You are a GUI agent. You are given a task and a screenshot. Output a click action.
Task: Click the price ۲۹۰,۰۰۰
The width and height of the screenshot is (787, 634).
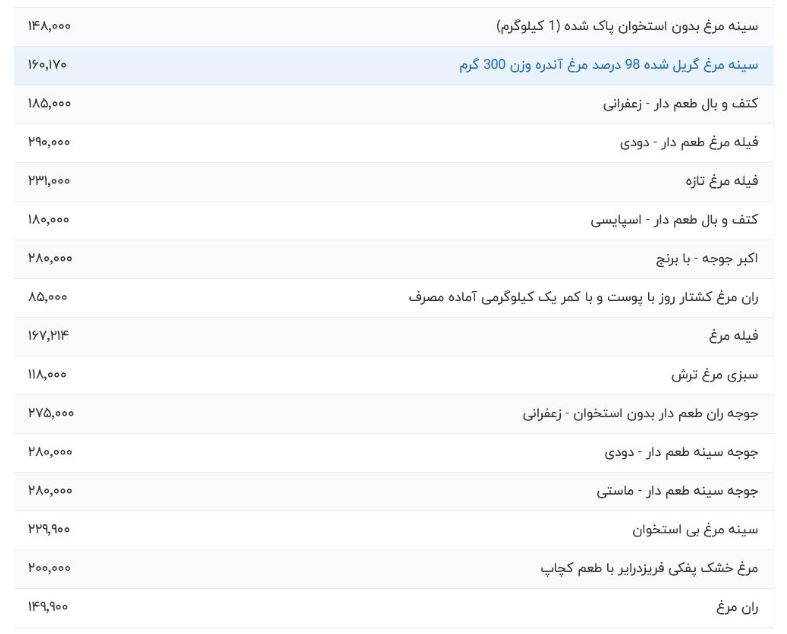[49, 142]
